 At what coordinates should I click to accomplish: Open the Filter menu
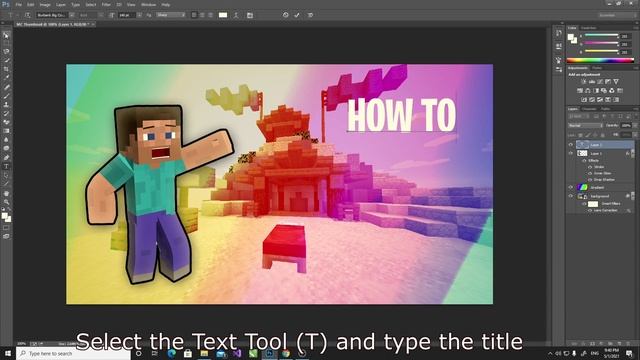point(106,4)
